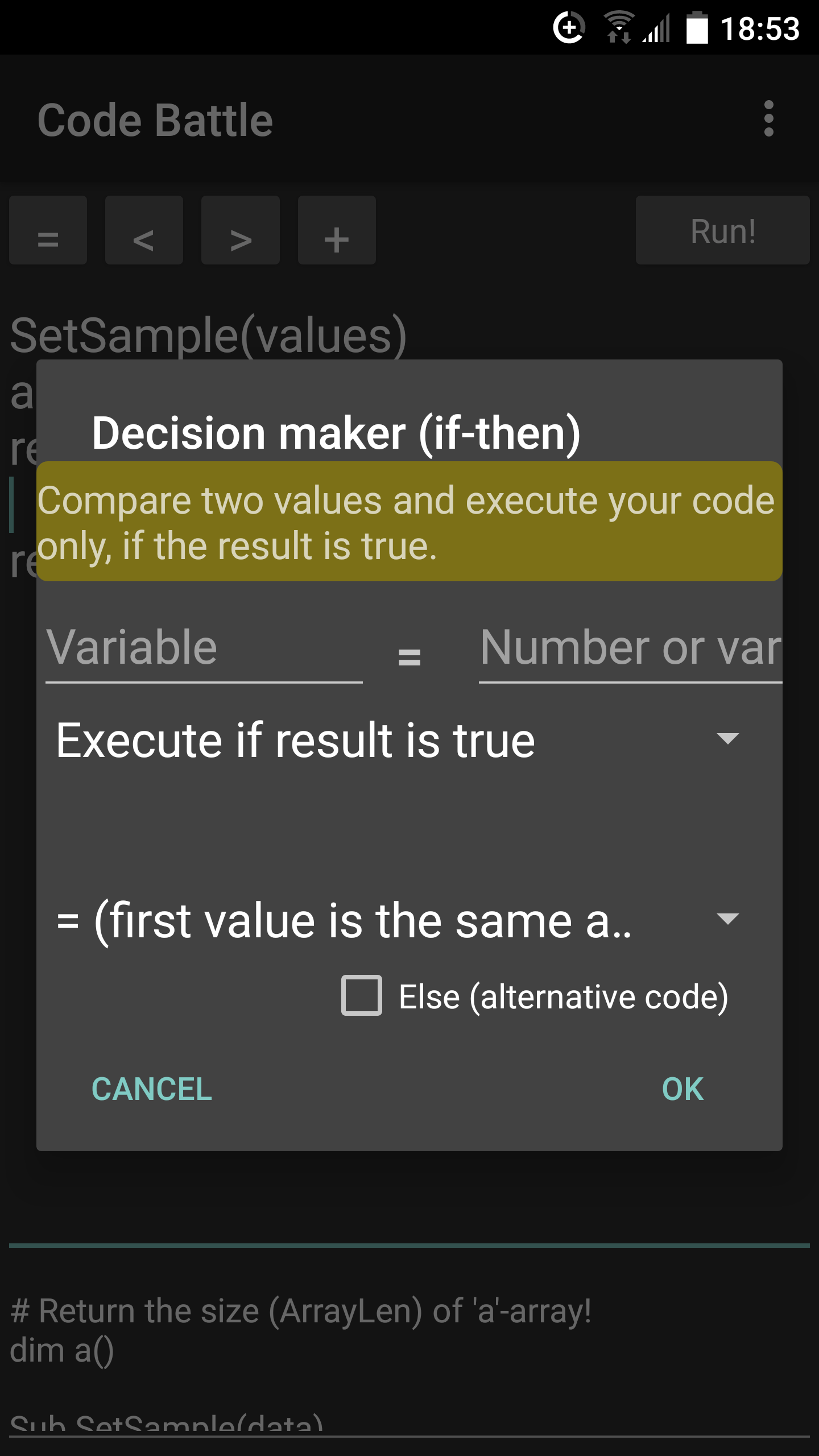The height and width of the screenshot is (1456, 819).
Task: Tap the equals sign toolbar button
Action: coord(48,230)
